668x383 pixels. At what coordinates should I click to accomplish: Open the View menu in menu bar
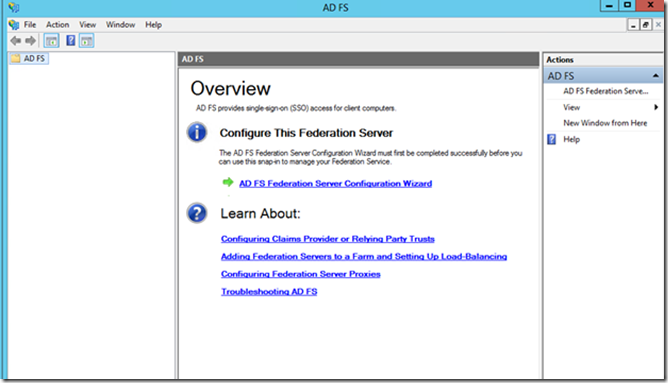(x=87, y=25)
